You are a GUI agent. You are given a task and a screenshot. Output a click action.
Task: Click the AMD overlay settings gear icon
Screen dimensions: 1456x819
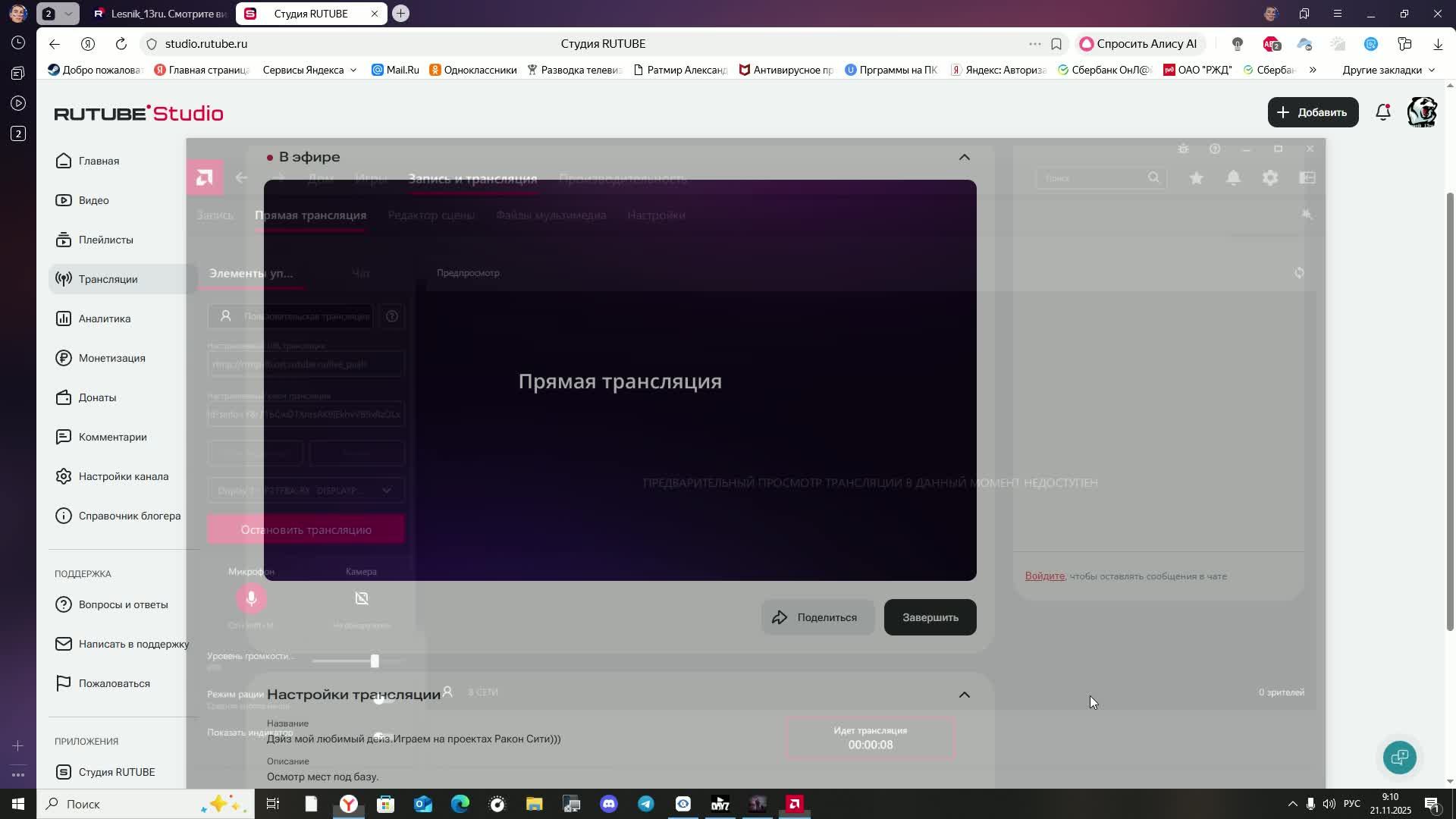click(1270, 177)
